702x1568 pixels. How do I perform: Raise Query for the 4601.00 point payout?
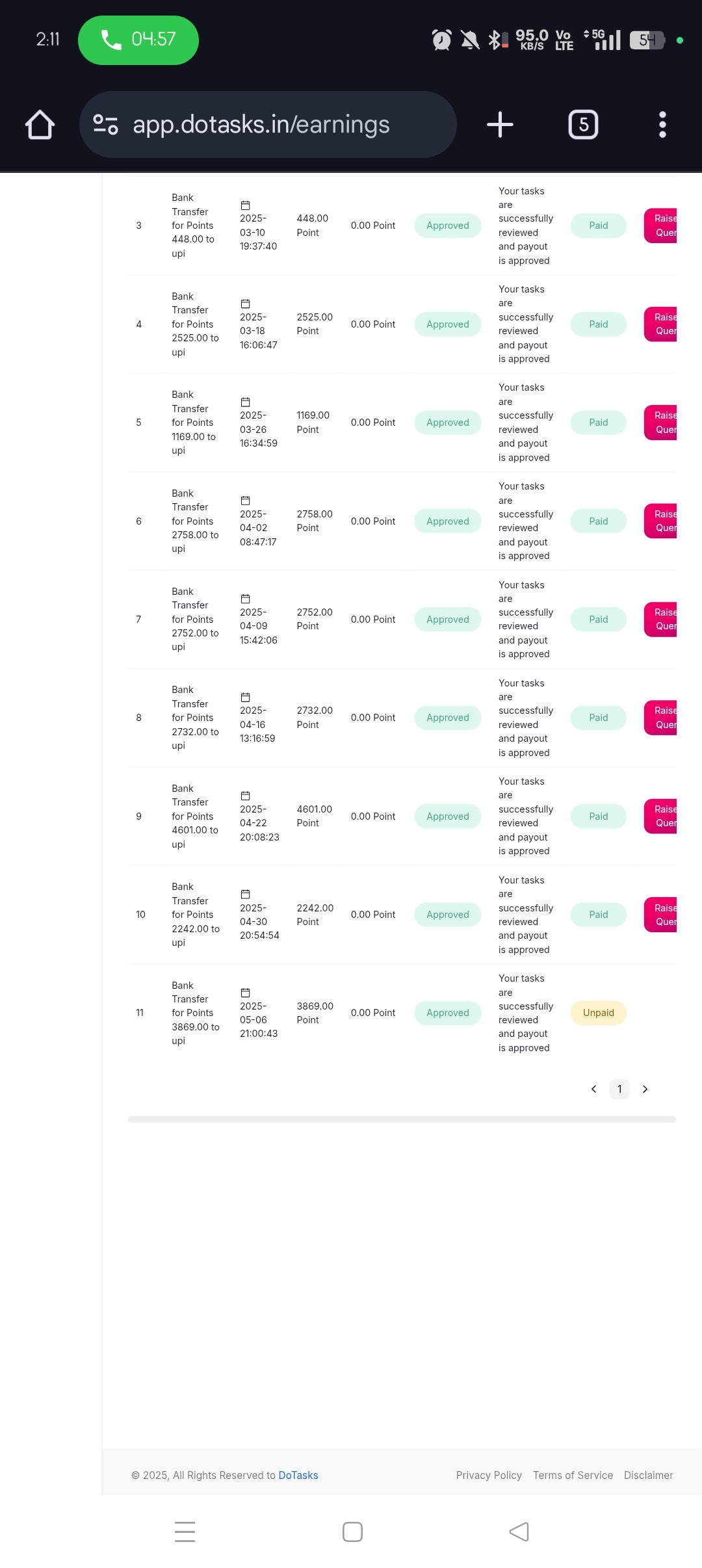(660, 816)
